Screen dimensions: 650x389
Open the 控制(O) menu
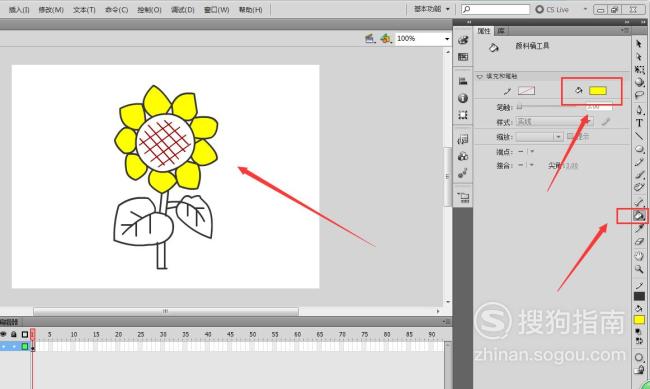pos(149,10)
